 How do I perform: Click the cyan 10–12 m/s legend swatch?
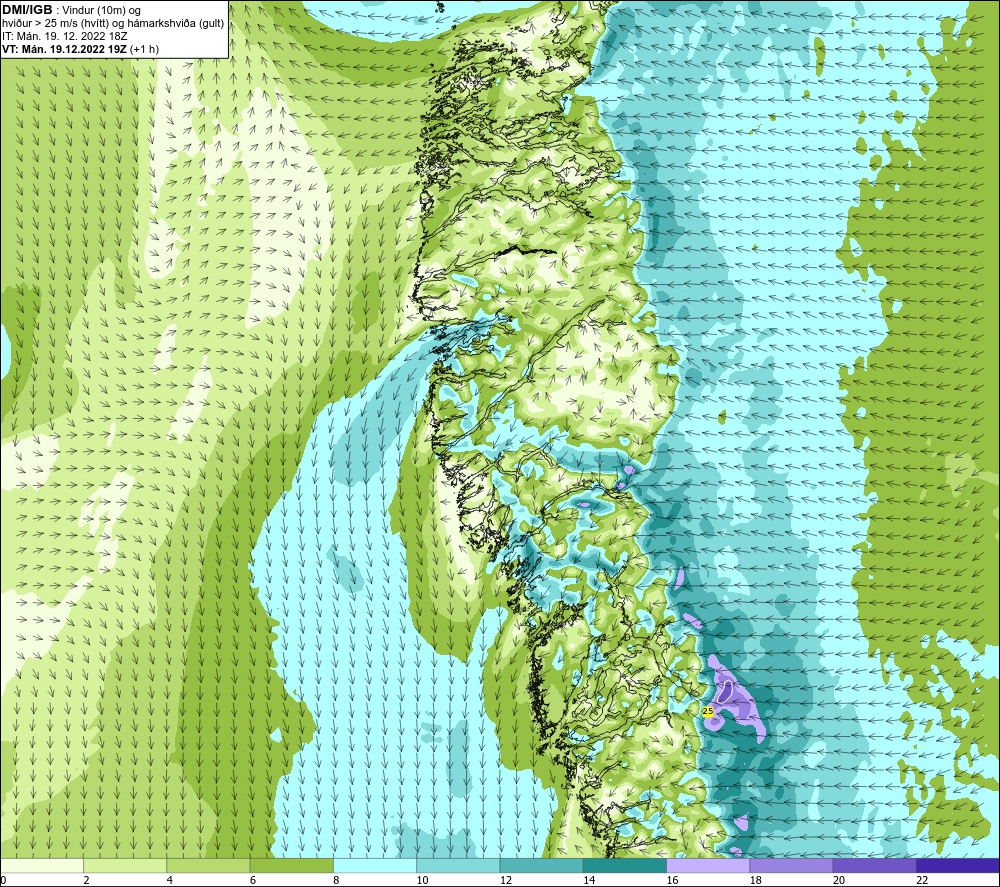[x=458, y=865]
